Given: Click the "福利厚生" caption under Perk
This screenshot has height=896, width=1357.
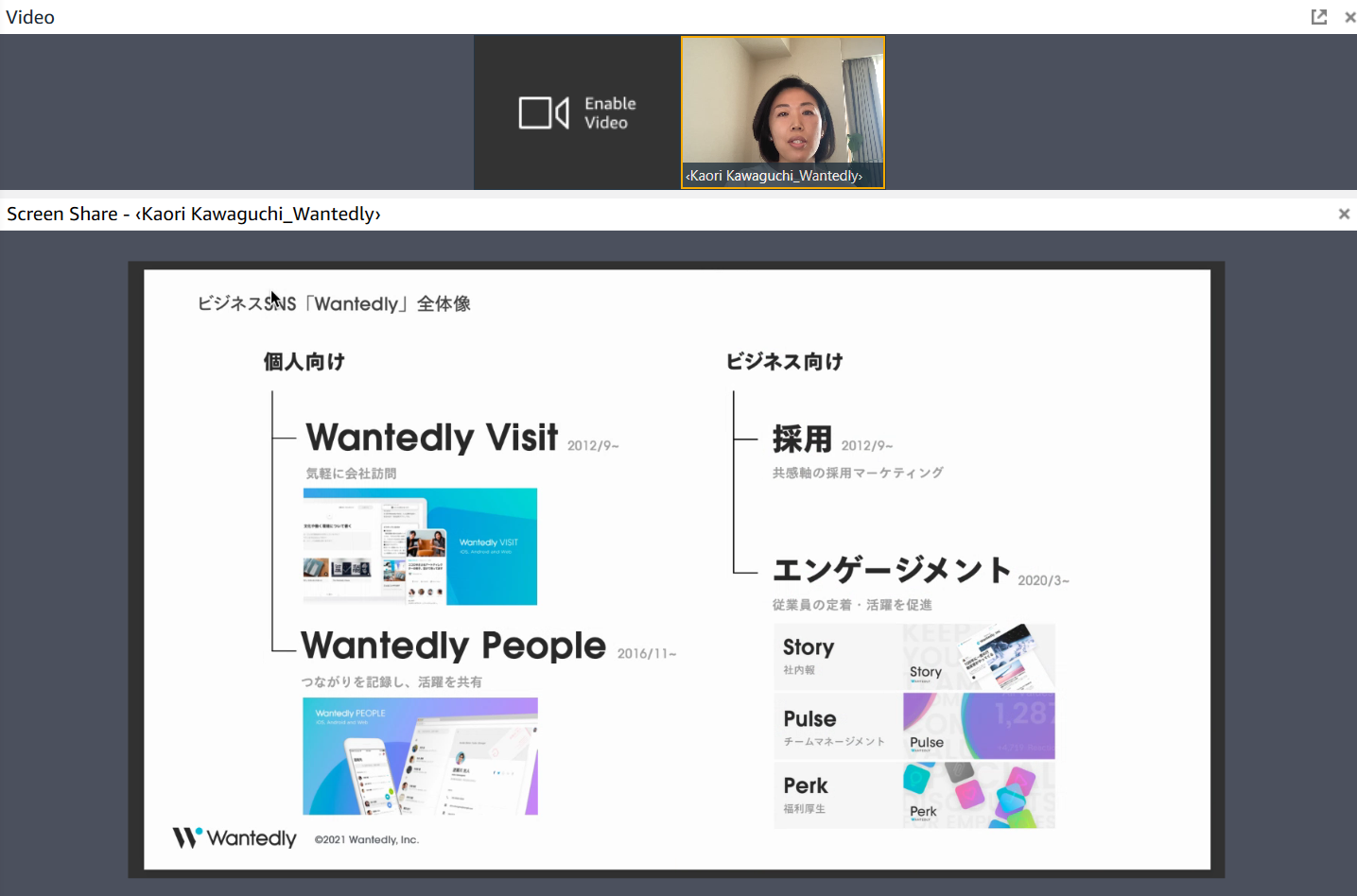Looking at the screenshot, I should tap(805, 809).
